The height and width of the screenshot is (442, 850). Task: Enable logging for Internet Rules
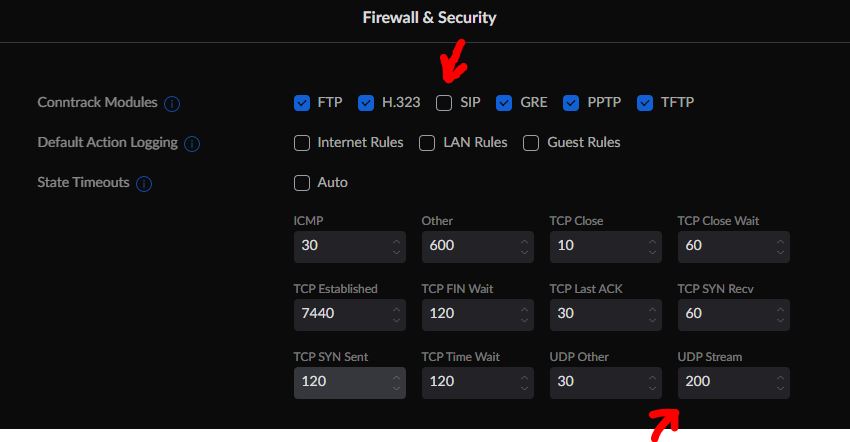click(x=302, y=142)
